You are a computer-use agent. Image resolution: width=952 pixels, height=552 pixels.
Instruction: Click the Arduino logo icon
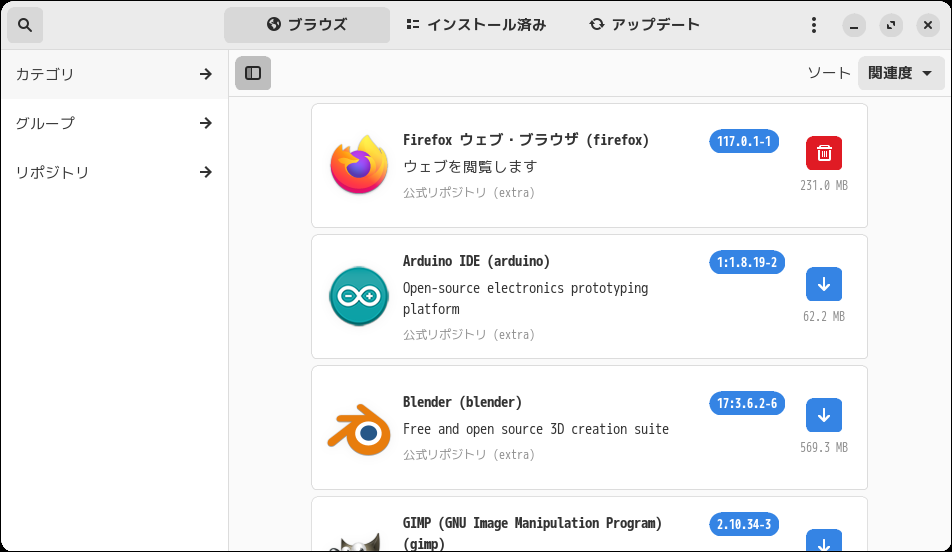tap(359, 296)
